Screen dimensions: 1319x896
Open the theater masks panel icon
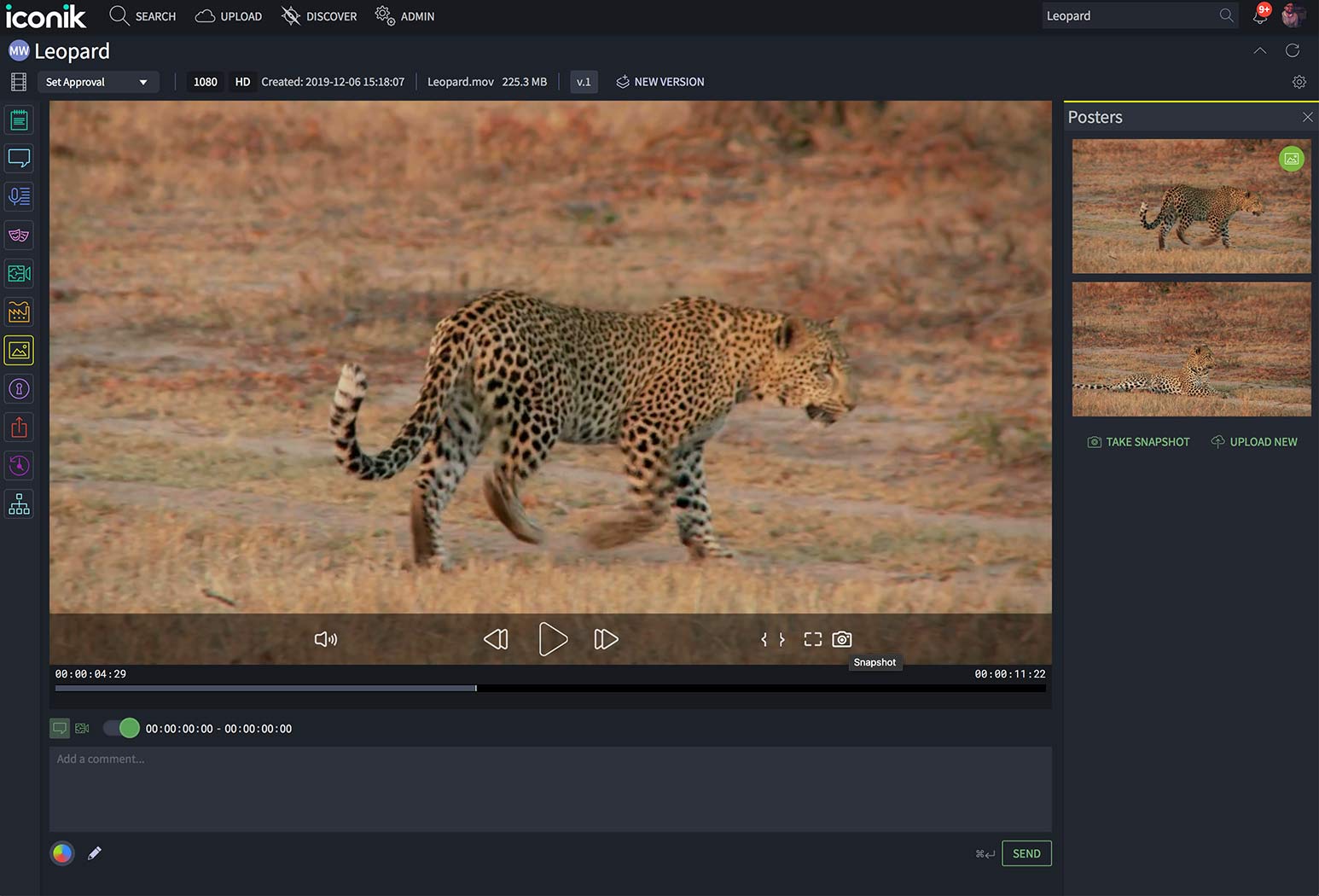pos(19,235)
